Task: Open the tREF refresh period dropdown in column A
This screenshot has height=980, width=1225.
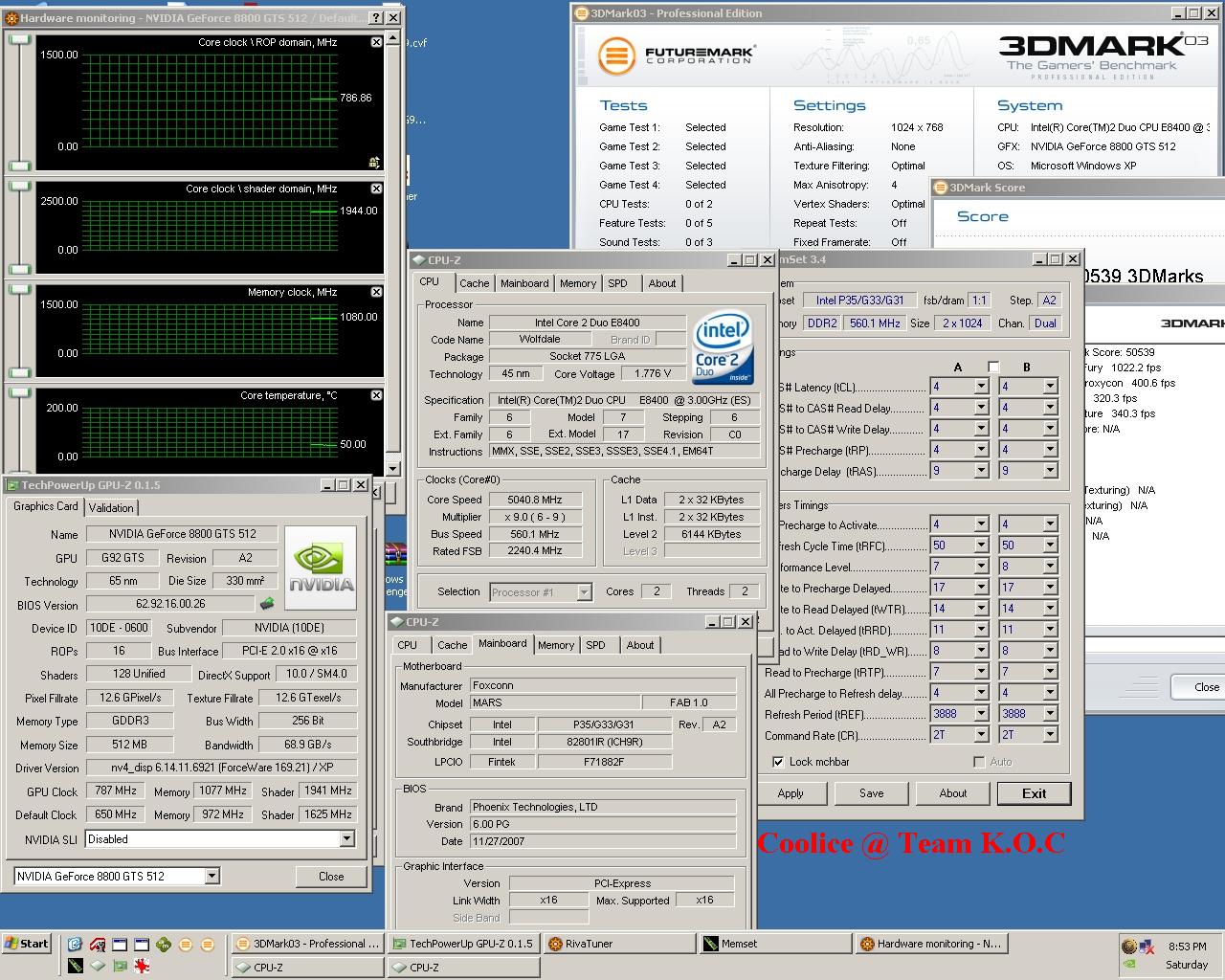Action: (981, 714)
